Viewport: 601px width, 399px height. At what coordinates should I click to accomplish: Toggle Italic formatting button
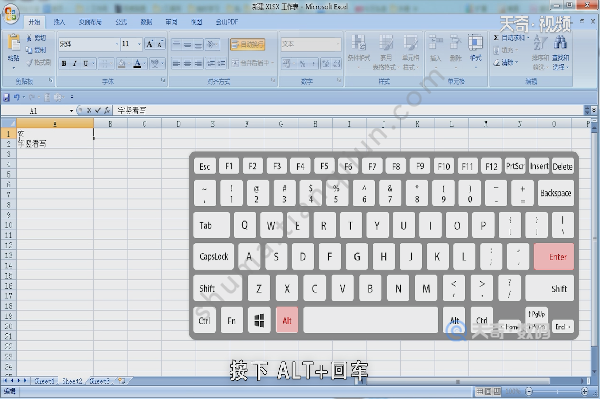[75, 64]
